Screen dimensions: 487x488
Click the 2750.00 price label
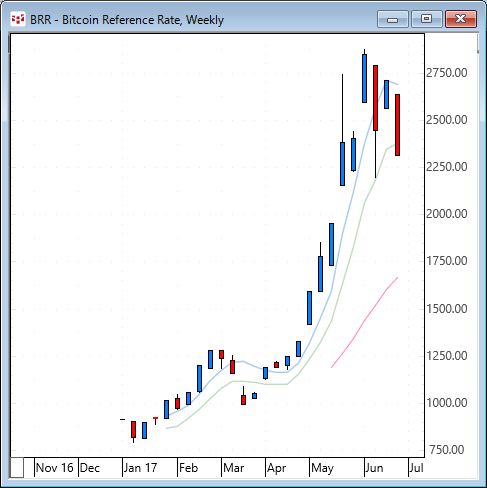tap(447, 73)
